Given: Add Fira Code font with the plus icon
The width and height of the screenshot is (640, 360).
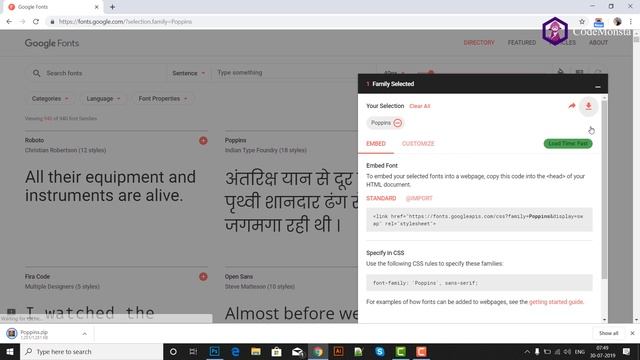Looking at the screenshot, I should point(203,277).
